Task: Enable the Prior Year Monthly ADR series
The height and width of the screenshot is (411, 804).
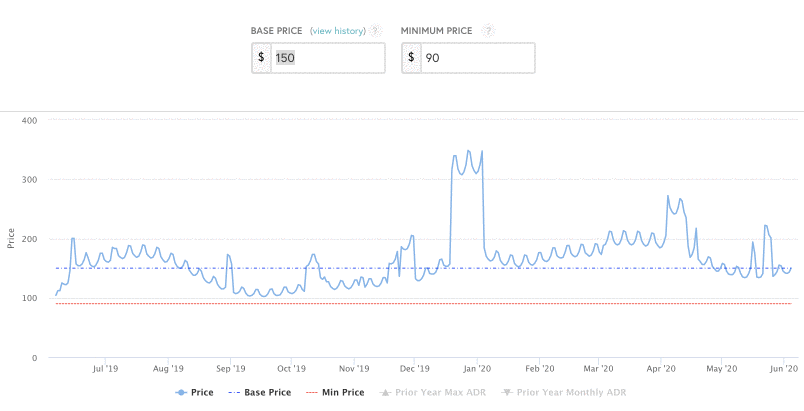Action: point(564,393)
